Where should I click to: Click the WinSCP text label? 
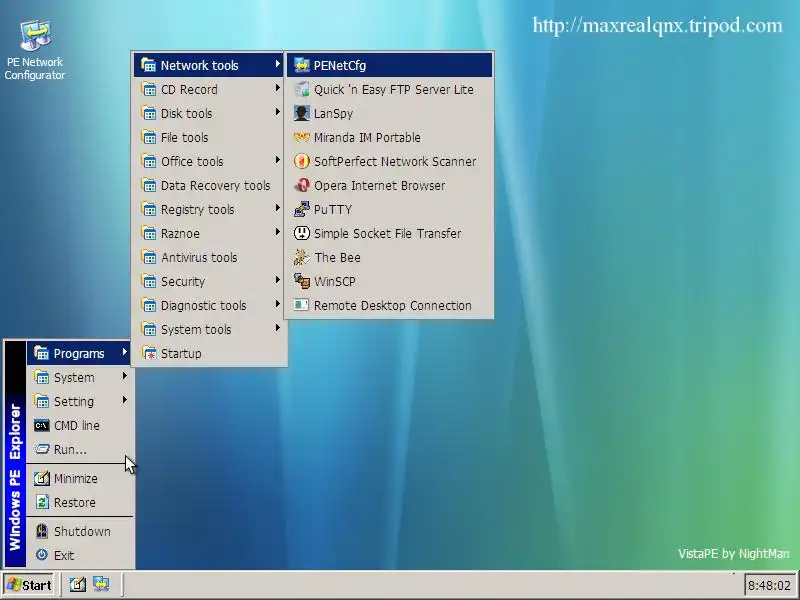(335, 281)
